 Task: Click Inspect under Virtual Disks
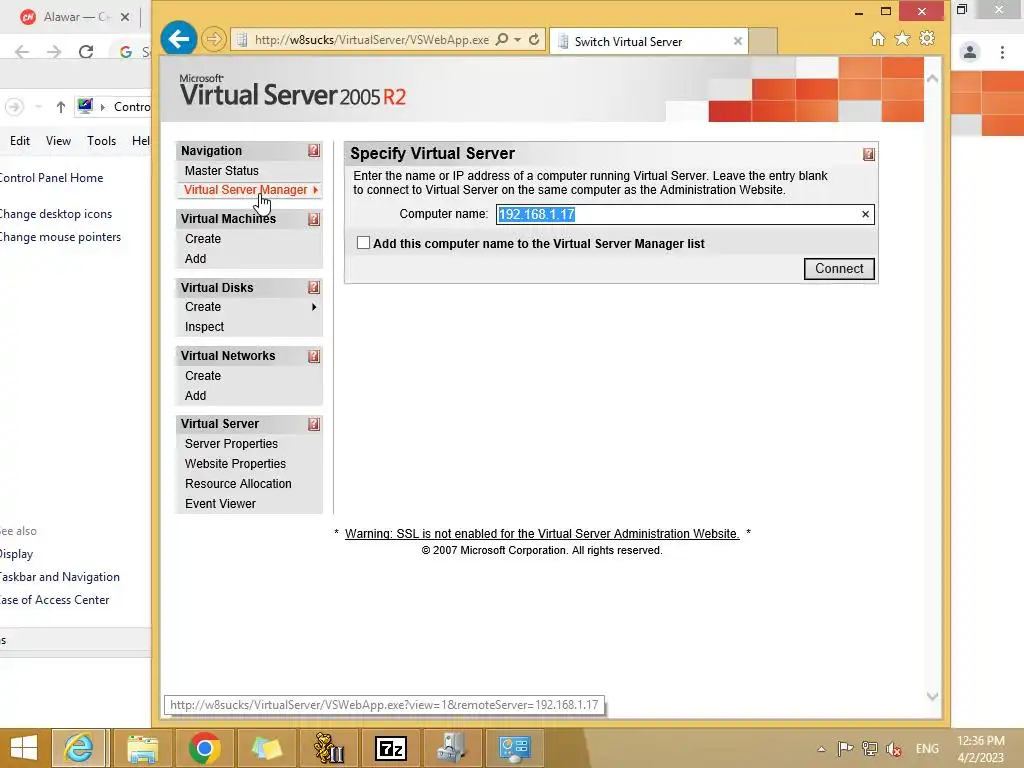[204, 327]
